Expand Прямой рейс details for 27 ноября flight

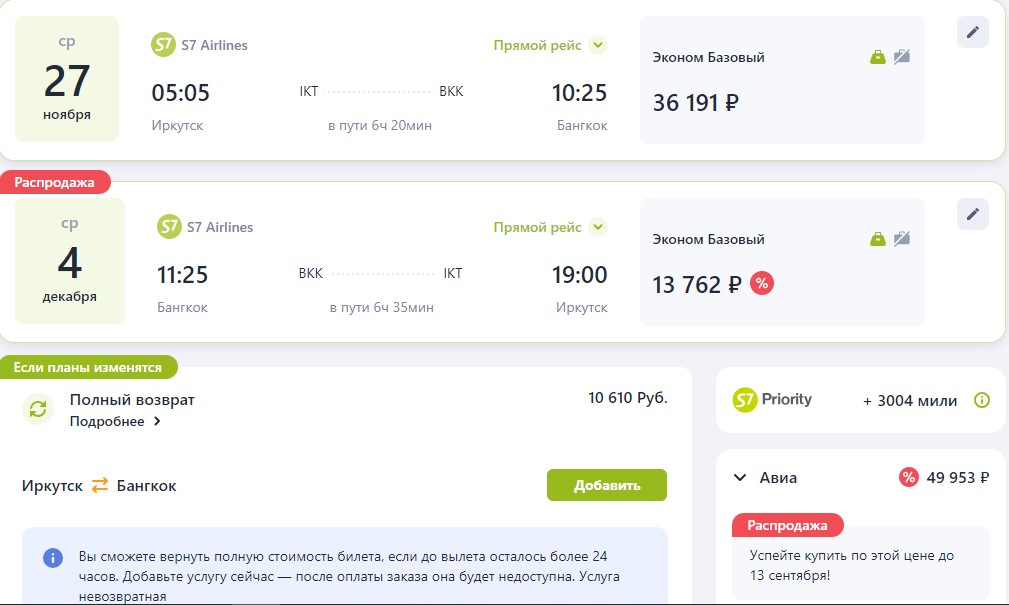598,45
